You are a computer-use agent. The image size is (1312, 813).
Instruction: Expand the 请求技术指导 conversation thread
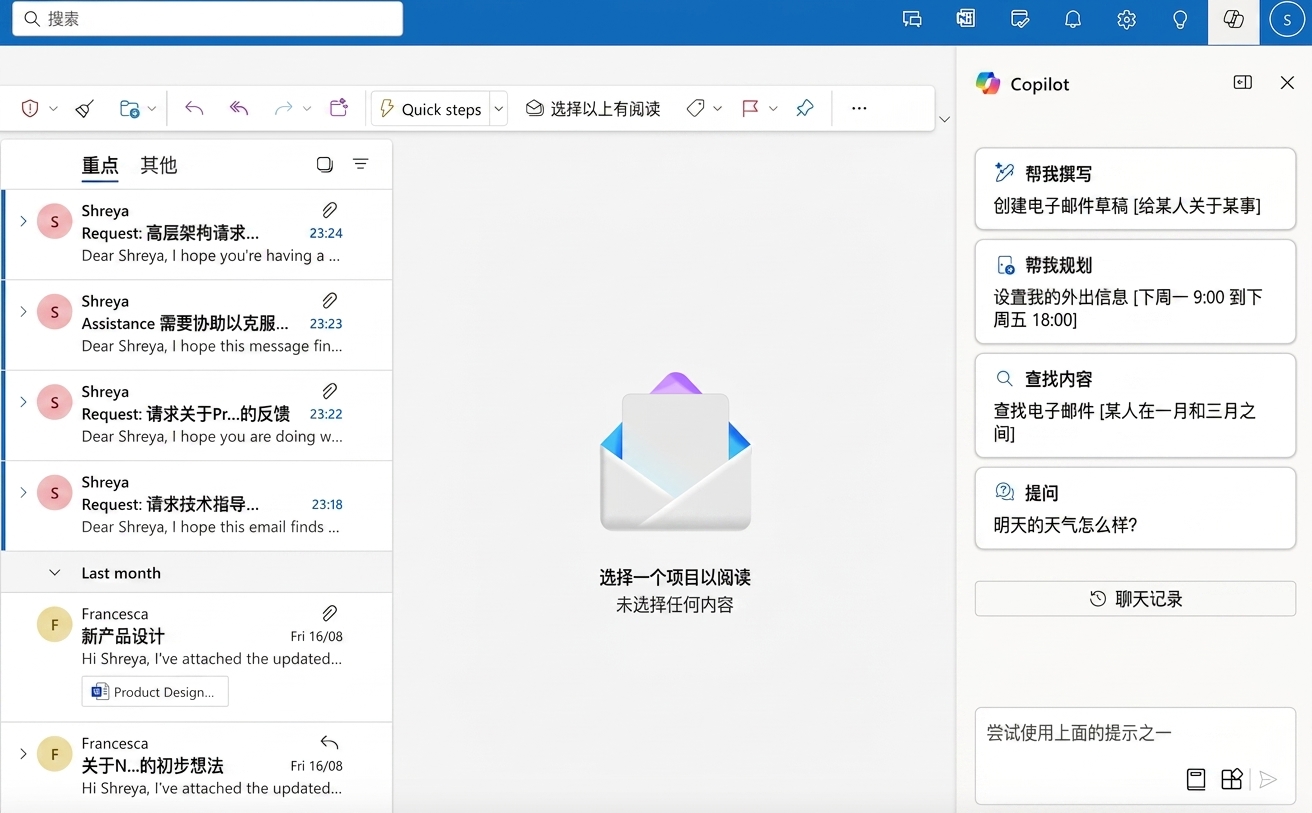[23, 492]
